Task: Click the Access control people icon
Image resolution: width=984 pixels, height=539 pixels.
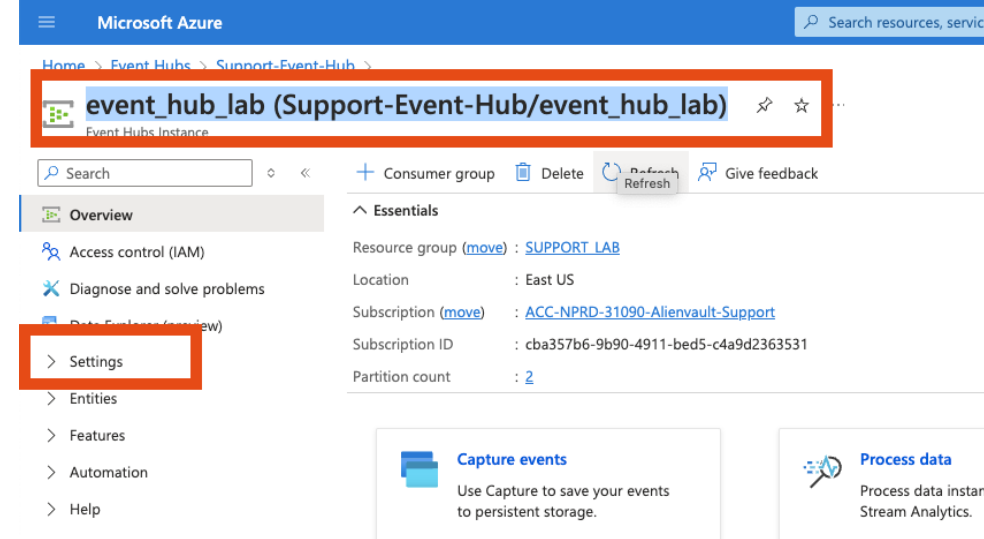Action: (x=51, y=252)
